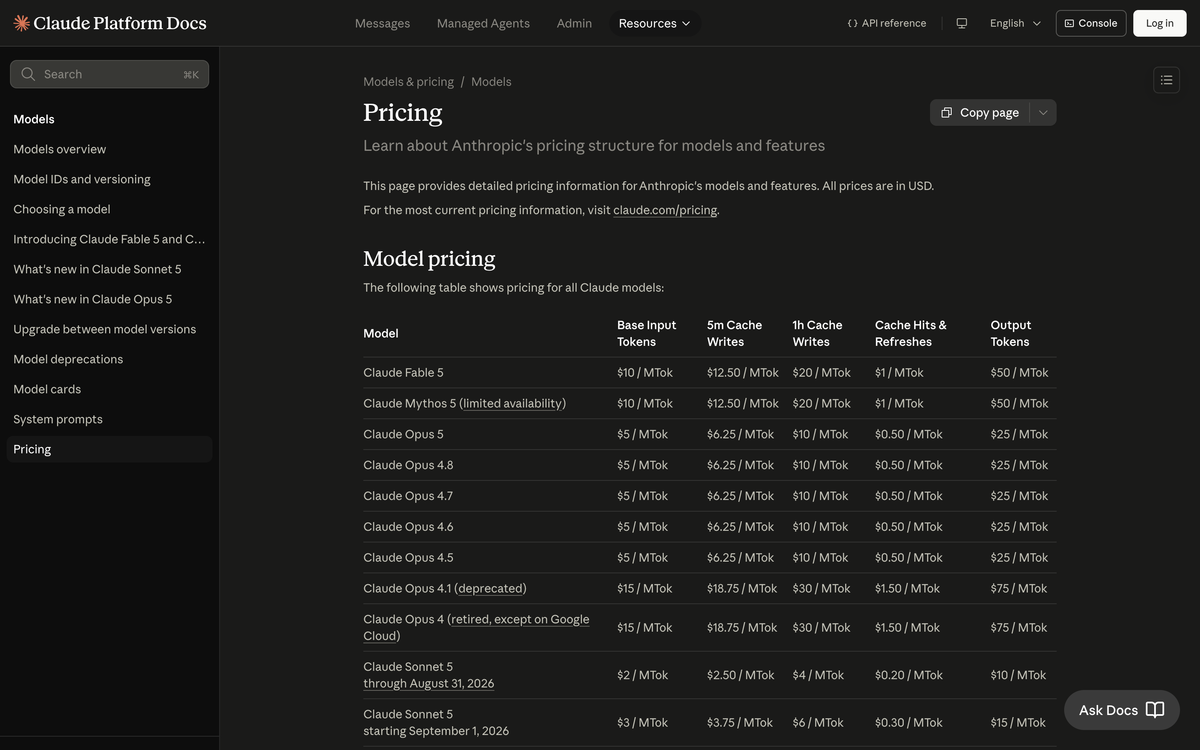Toggle the theme monitor icon
The image size is (1200, 750).
(962, 23)
